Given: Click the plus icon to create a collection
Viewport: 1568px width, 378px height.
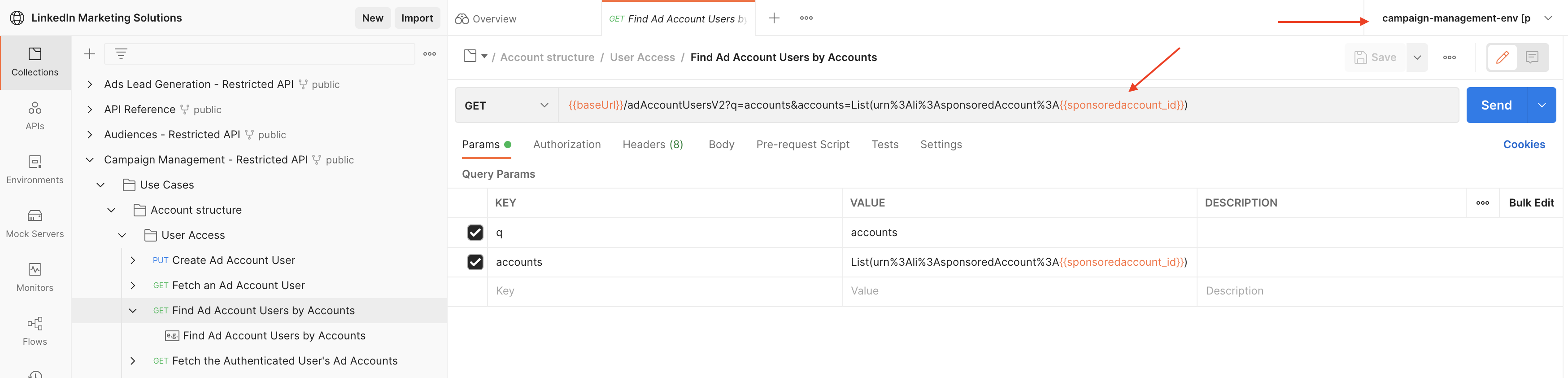Looking at the screenshot, I should click(x=90, y=54).
